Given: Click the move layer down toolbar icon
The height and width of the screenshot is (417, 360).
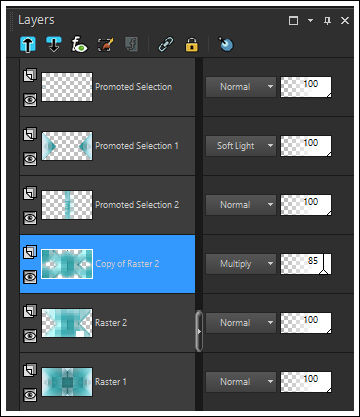Looking at the screenshot, I should (x=54, y=45).
